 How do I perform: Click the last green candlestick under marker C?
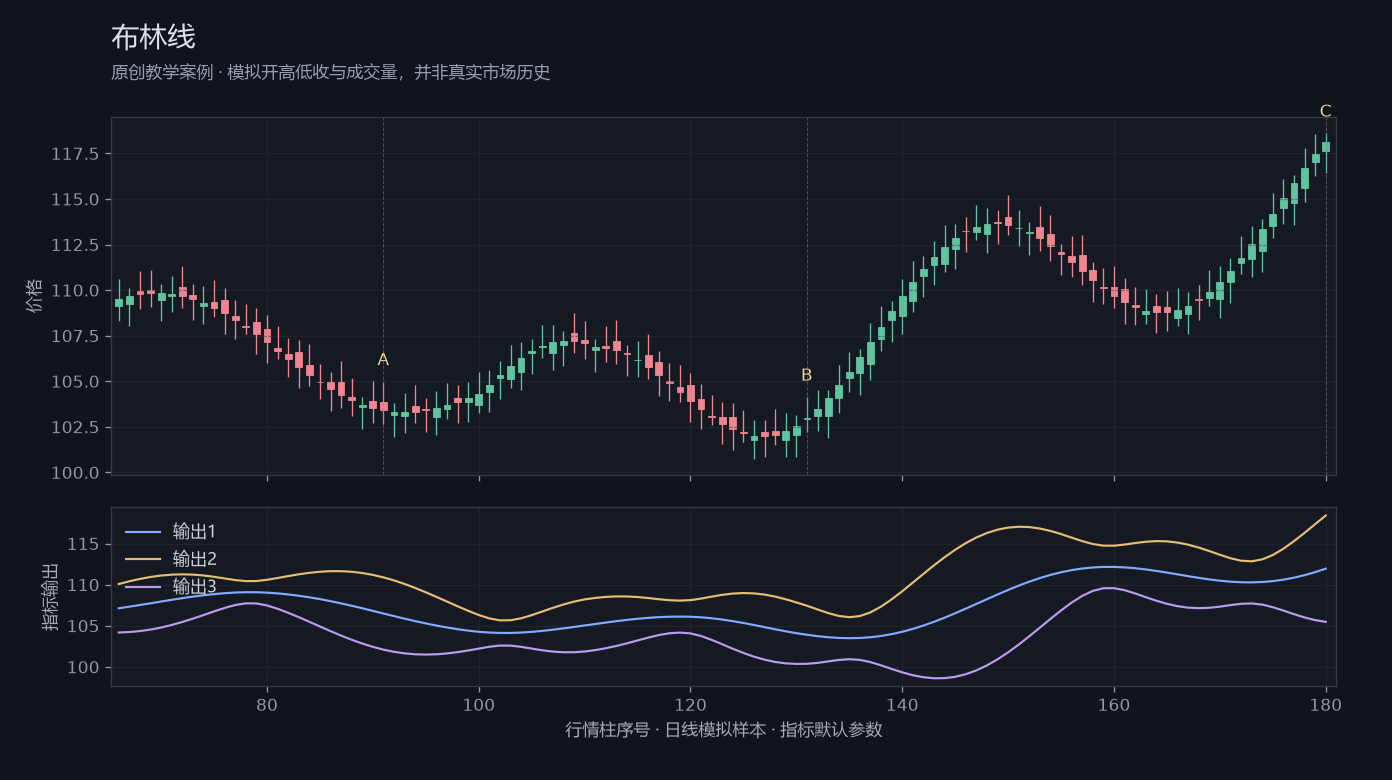click(x=1326, y=147)
